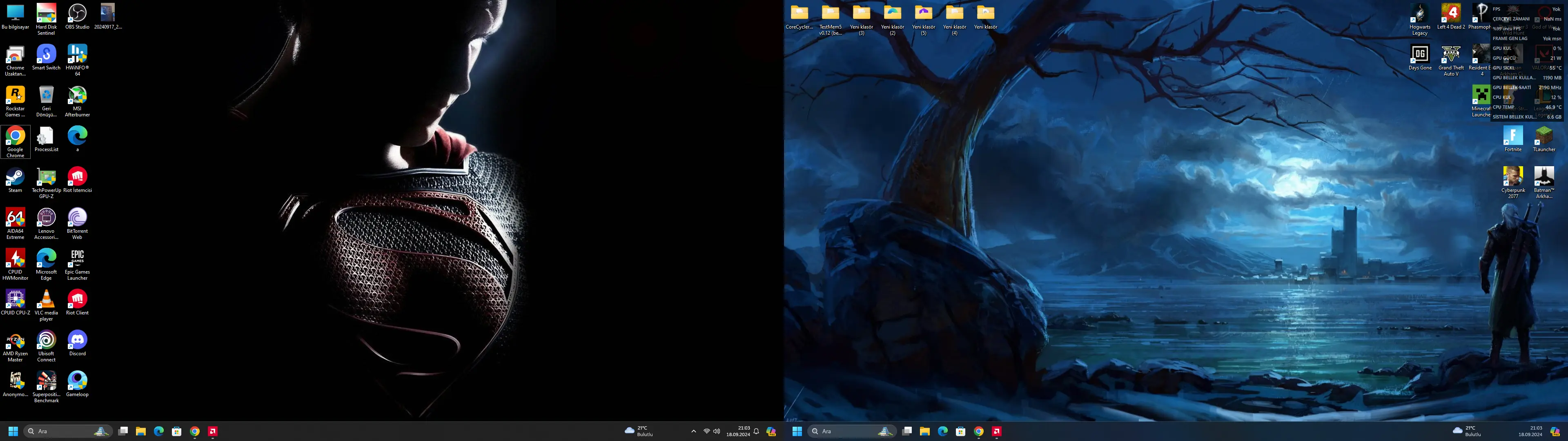The image size is (1568, 441).
Task: Select the Days Gone game icon
Action: tap(1420, 58)
